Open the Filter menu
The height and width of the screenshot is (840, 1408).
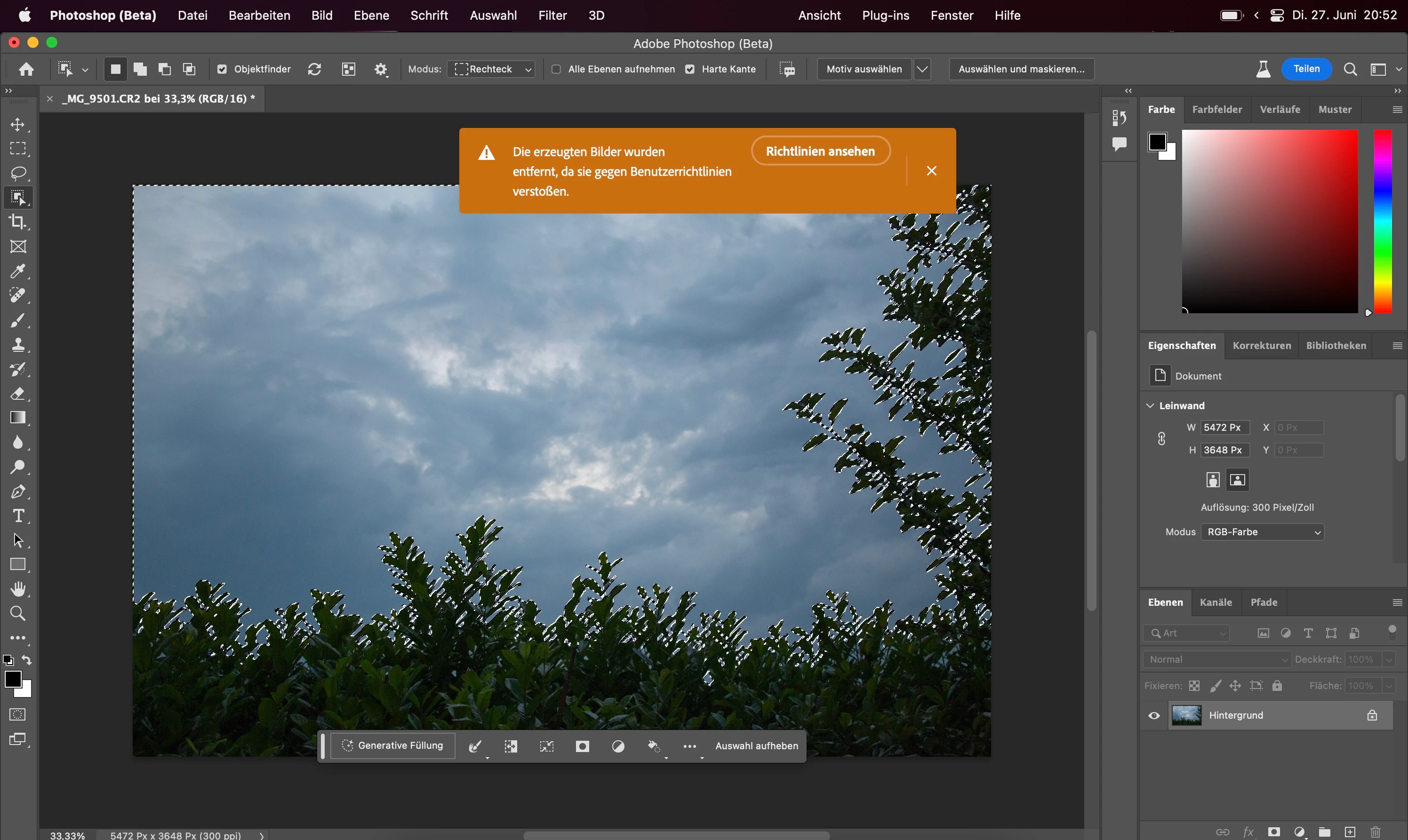(552, 15)
